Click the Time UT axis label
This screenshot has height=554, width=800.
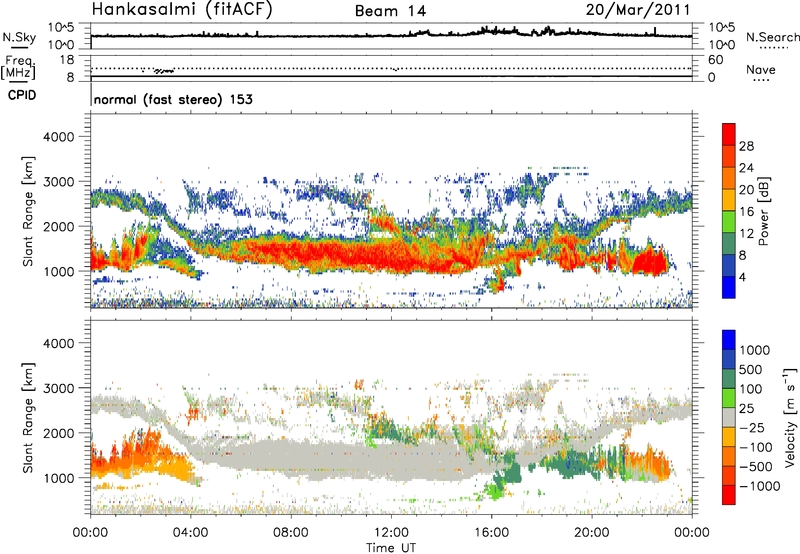(x=391, y=548)
